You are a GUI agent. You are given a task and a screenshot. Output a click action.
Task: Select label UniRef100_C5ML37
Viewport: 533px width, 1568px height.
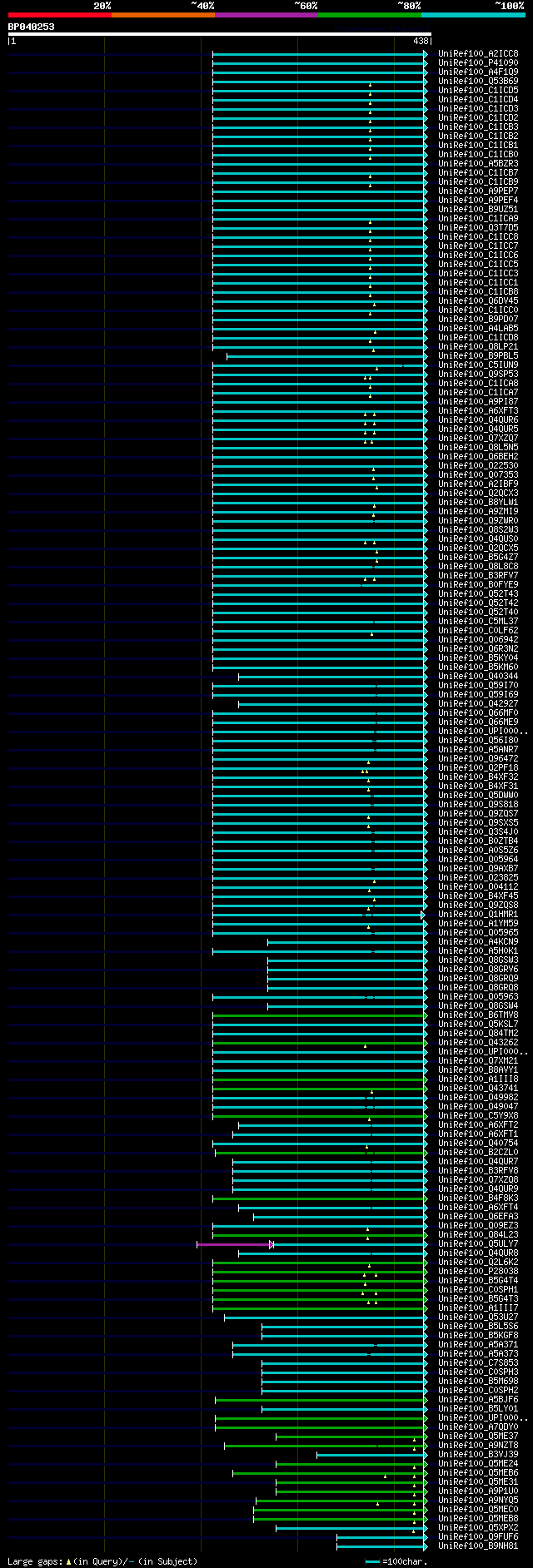pyautogui.click(x=478, y=621)
